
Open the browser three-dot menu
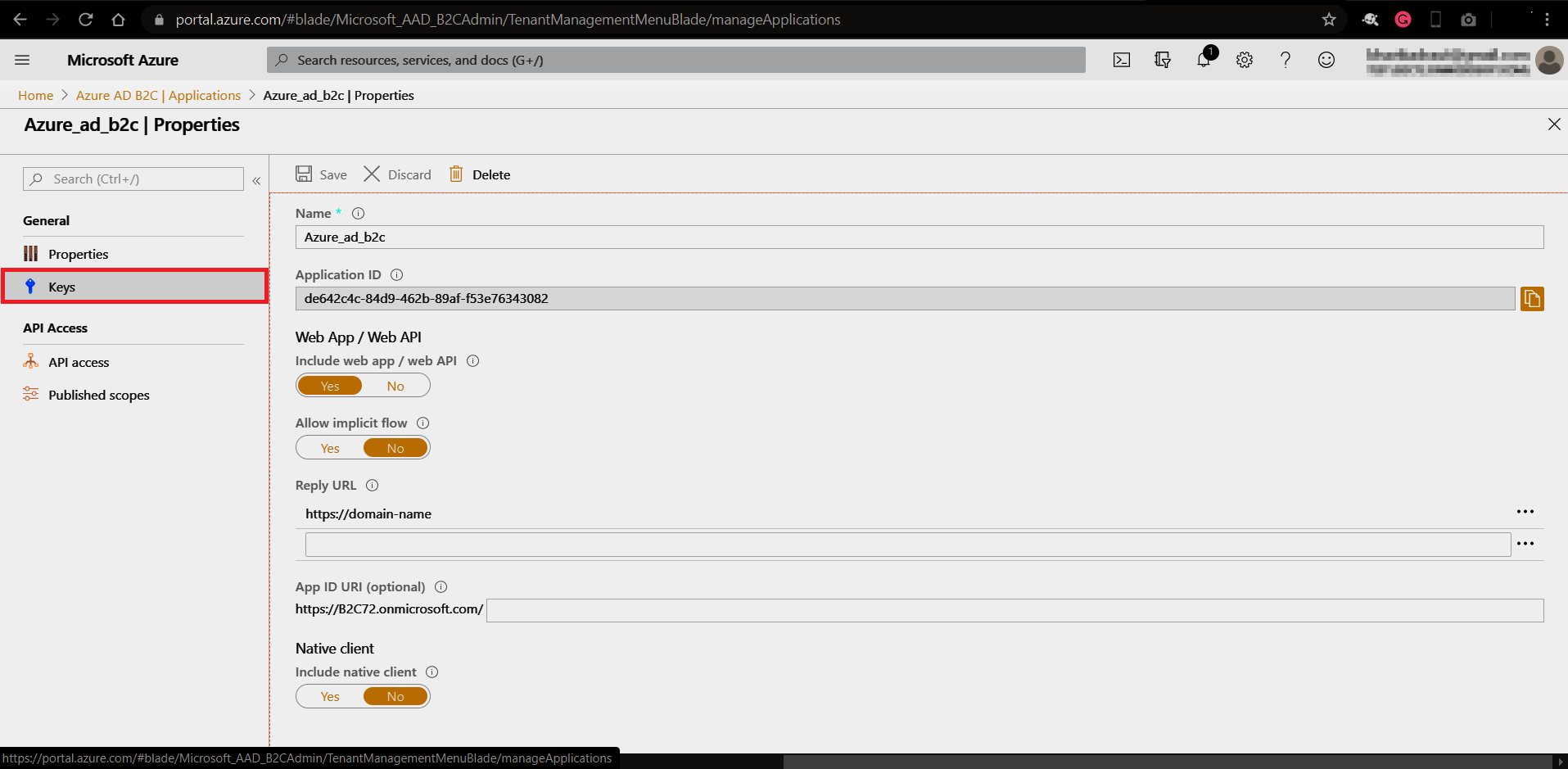(1547, 19)
